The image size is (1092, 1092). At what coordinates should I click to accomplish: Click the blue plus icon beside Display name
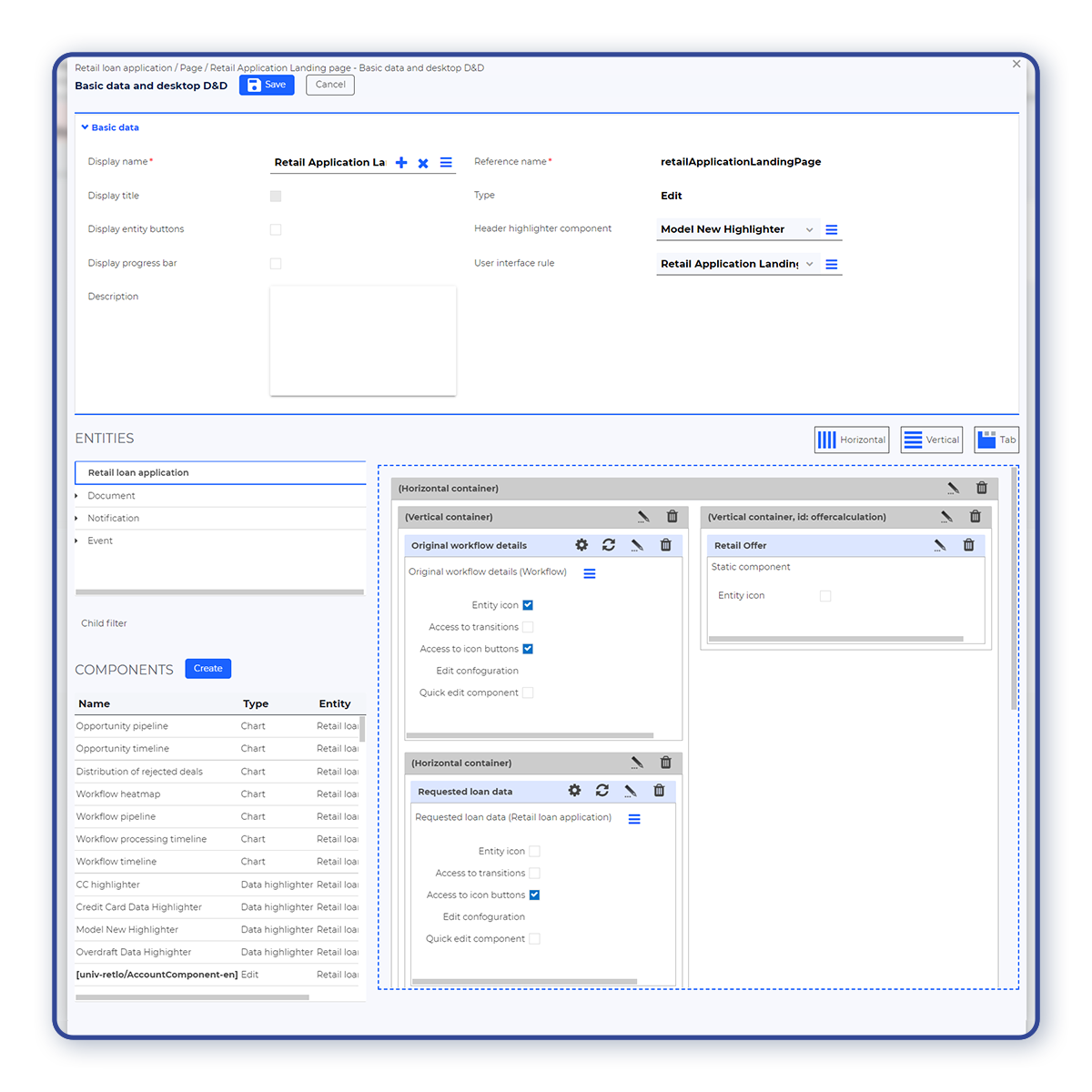pos(401,163)
